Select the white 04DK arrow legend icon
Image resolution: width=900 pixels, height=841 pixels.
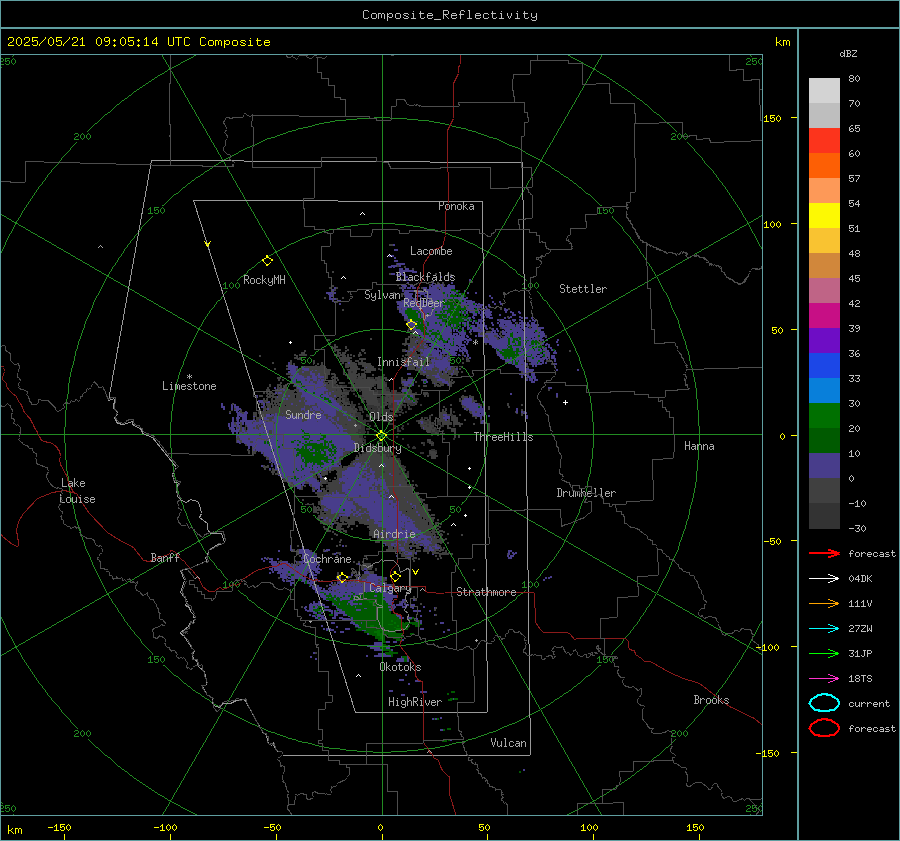pyautogui.click(x=824, y=578)
